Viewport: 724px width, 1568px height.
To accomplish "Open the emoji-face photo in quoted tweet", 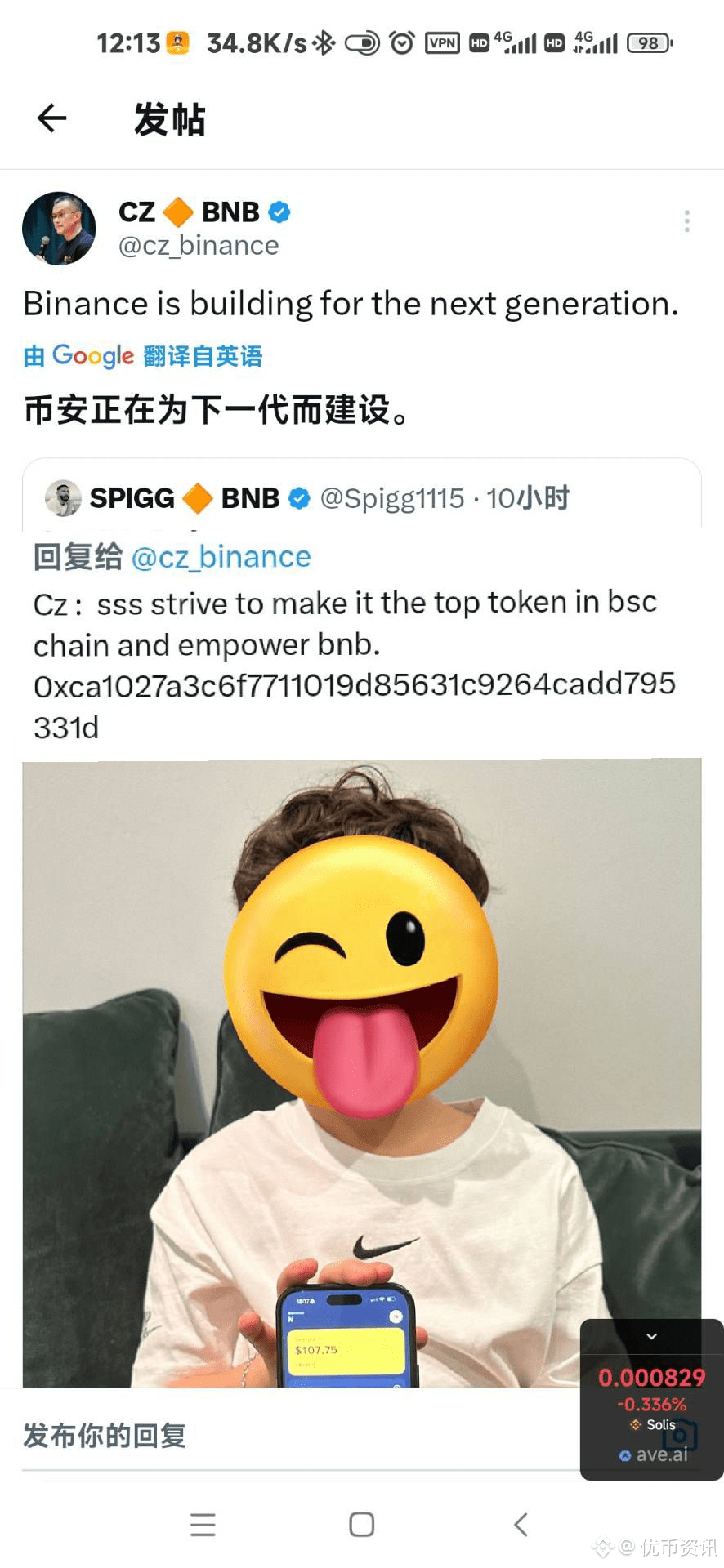I will pyautogui.click(x=361, y=1073).
